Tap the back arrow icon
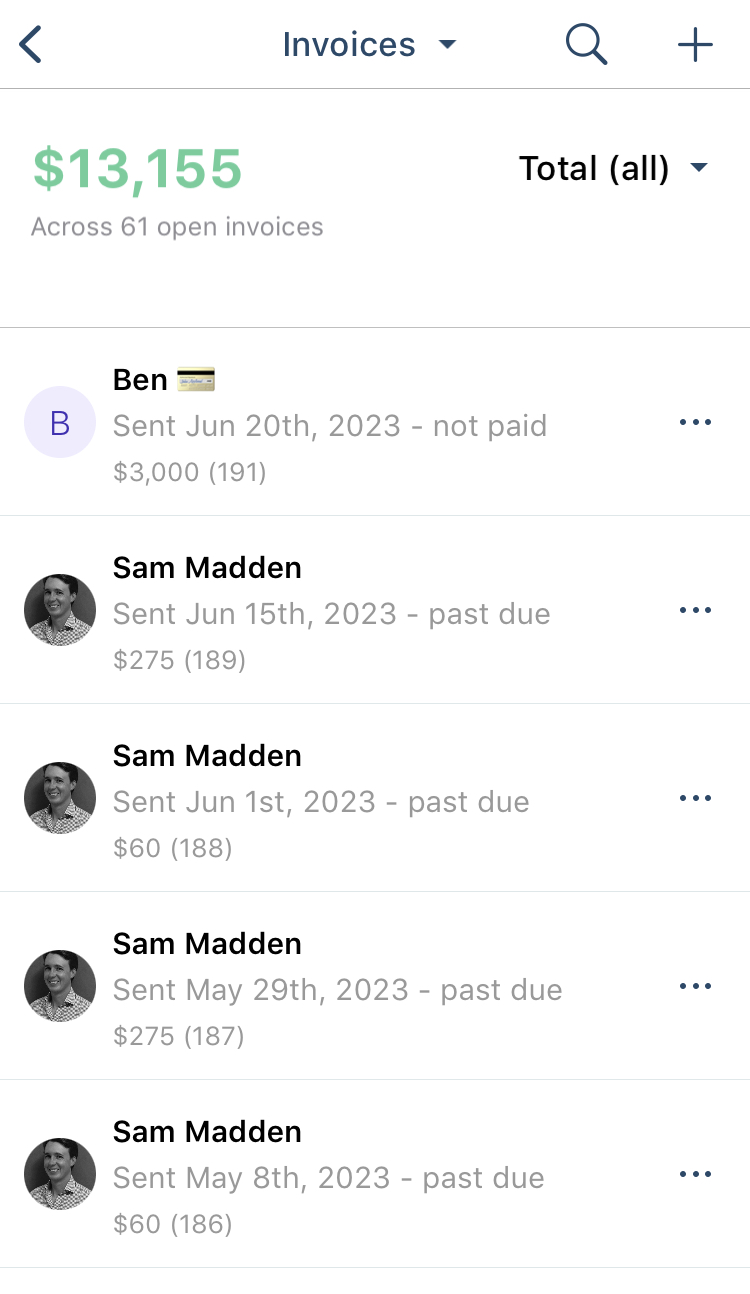 point(31,45)
